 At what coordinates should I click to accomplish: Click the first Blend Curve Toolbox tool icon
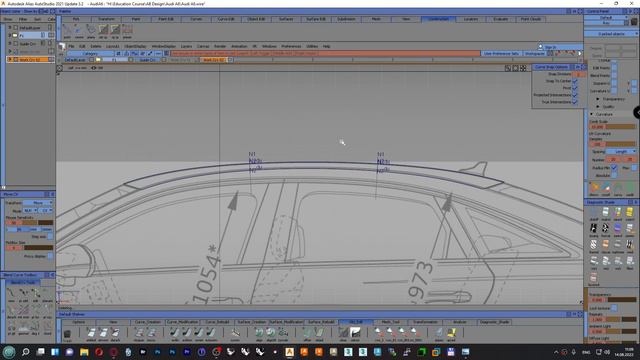tap(11, 293)
